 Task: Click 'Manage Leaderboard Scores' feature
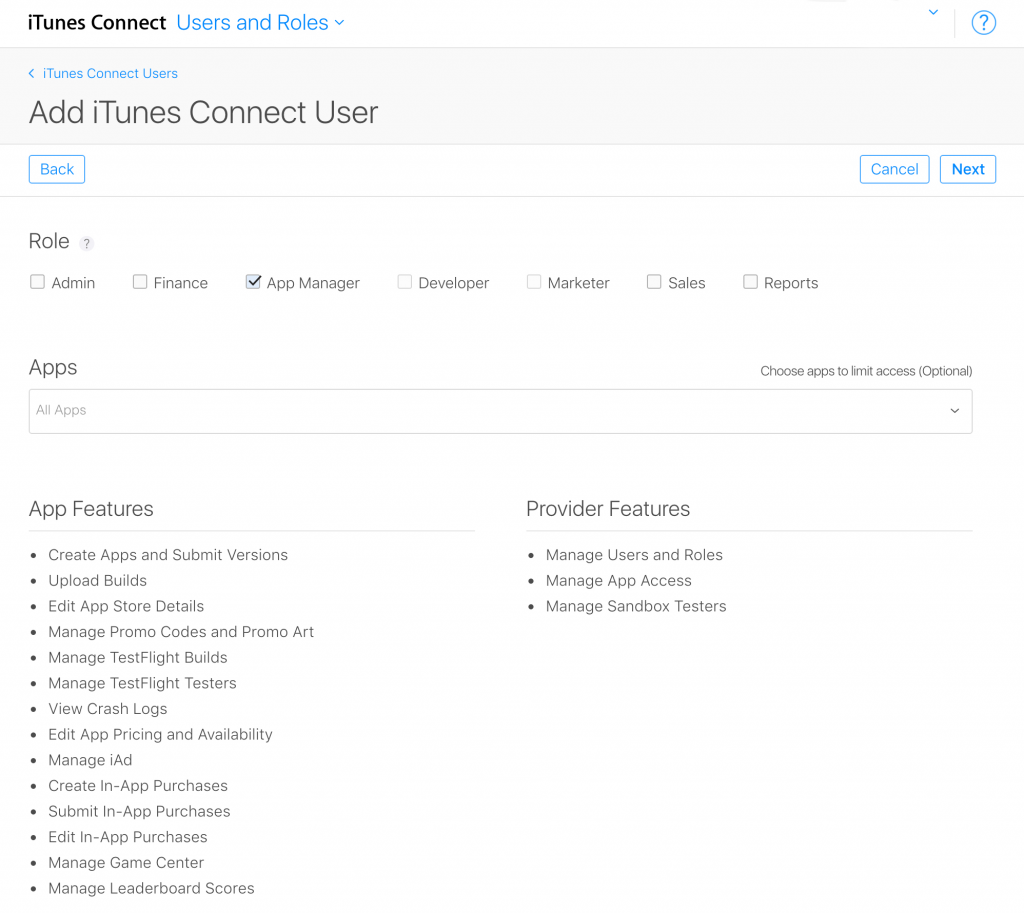[151, 888]
